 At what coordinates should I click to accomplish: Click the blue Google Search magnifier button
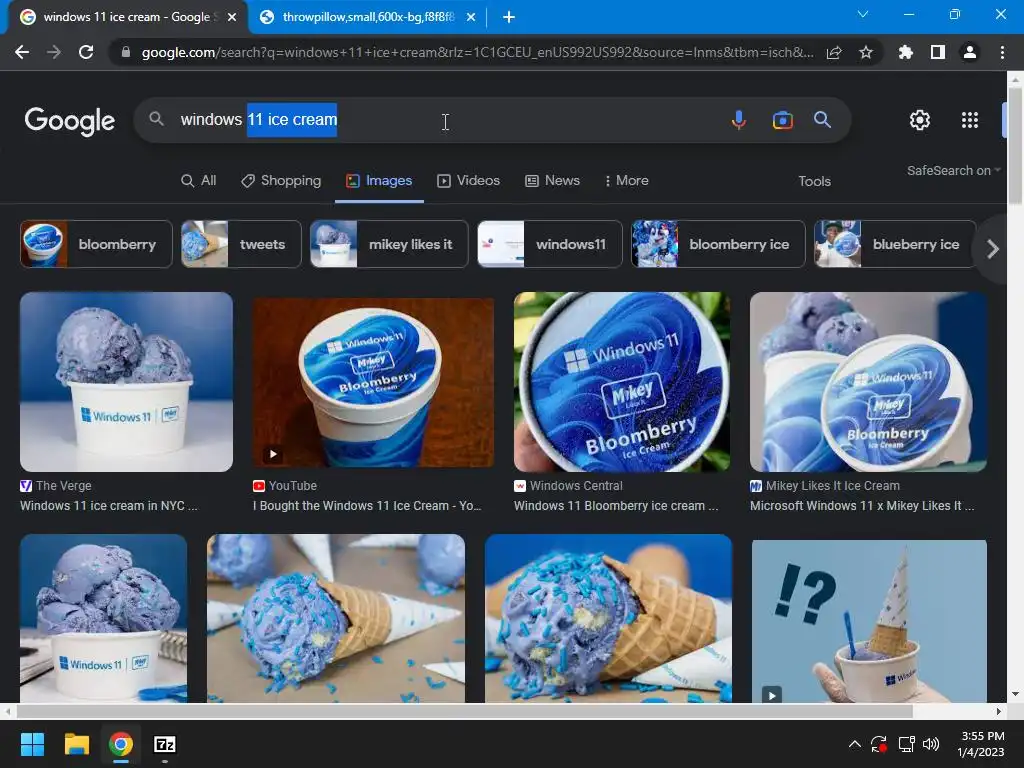822,120
